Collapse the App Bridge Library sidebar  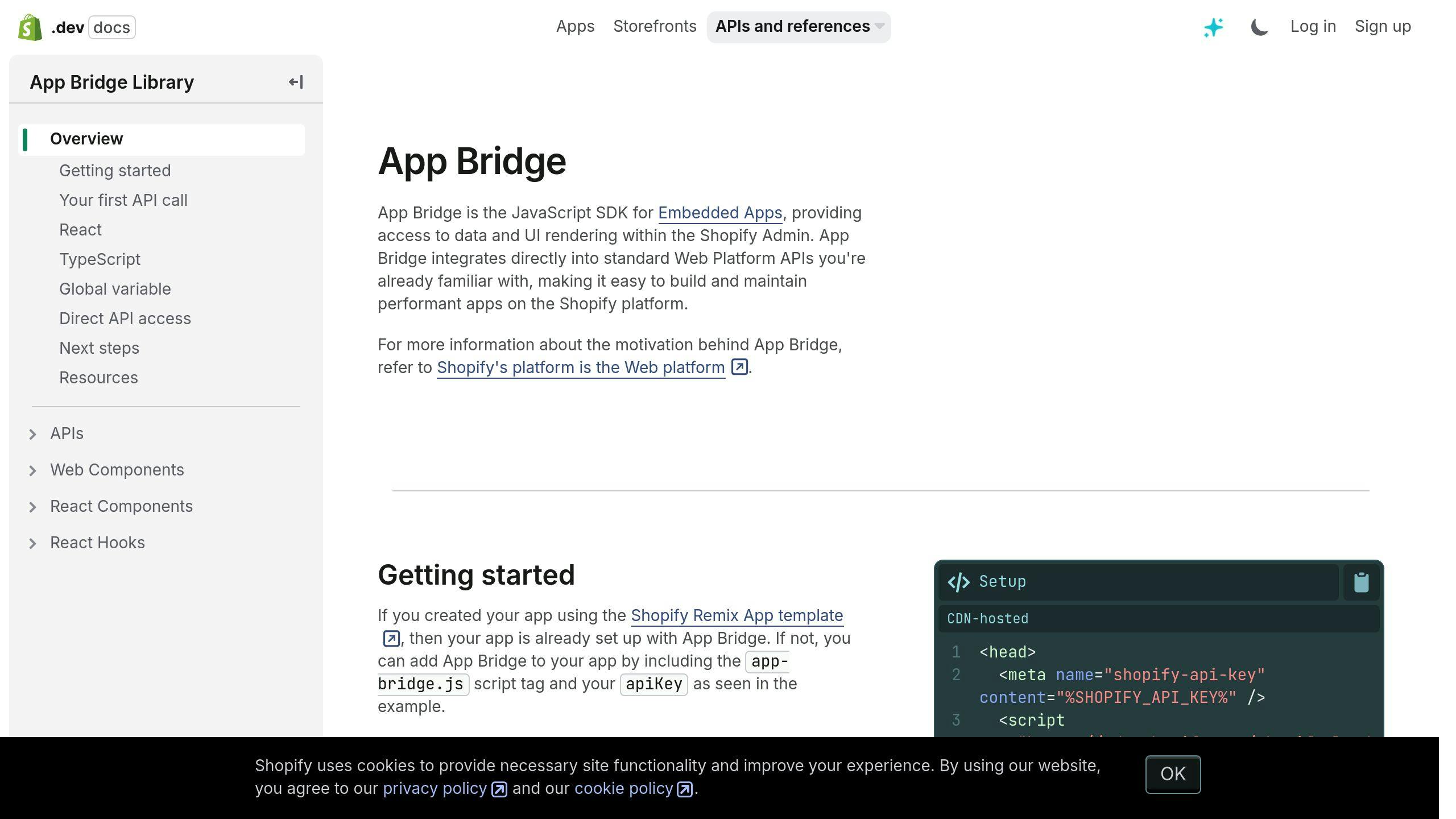296,82
